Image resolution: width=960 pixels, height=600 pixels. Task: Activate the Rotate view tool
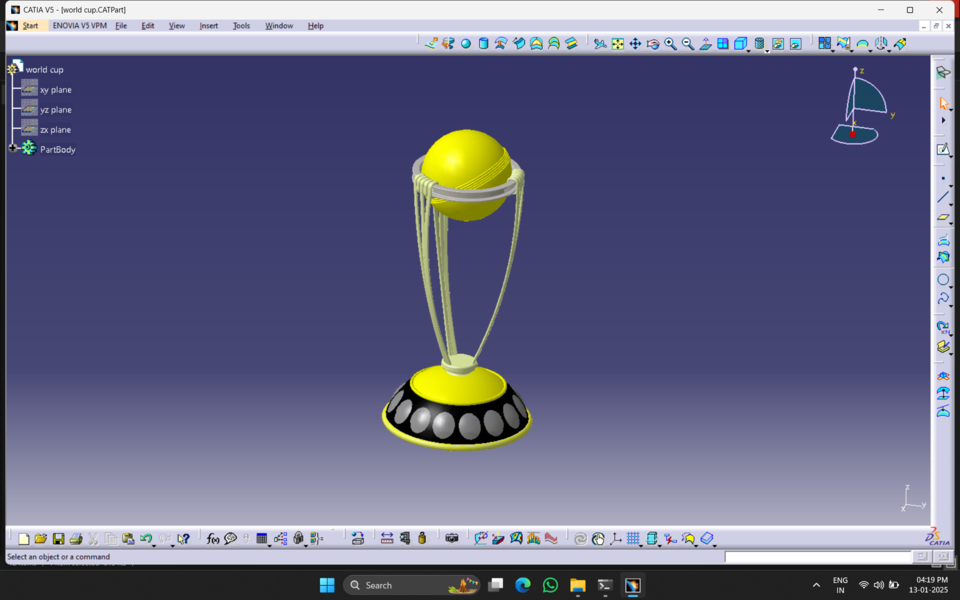(x=652, y=44)
